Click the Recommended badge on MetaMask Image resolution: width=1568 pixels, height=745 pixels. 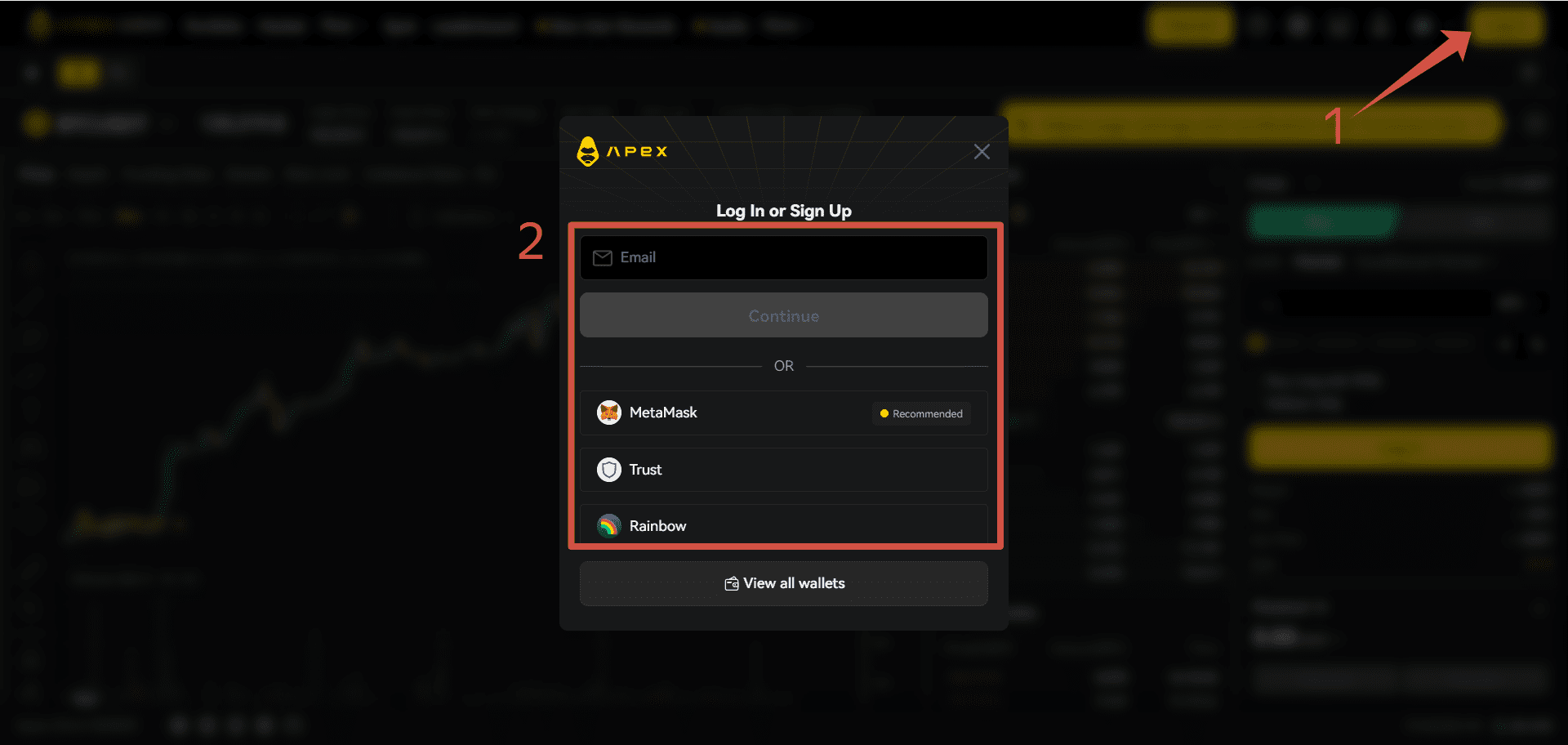coord(921,413)
